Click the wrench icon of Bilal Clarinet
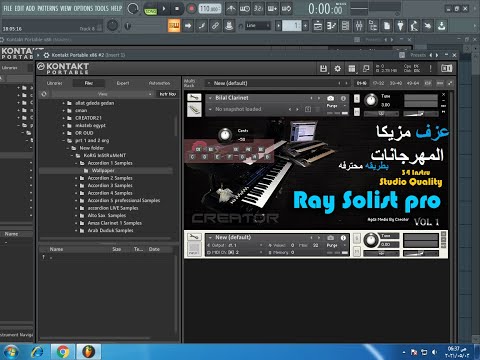 tap(194, 97)
